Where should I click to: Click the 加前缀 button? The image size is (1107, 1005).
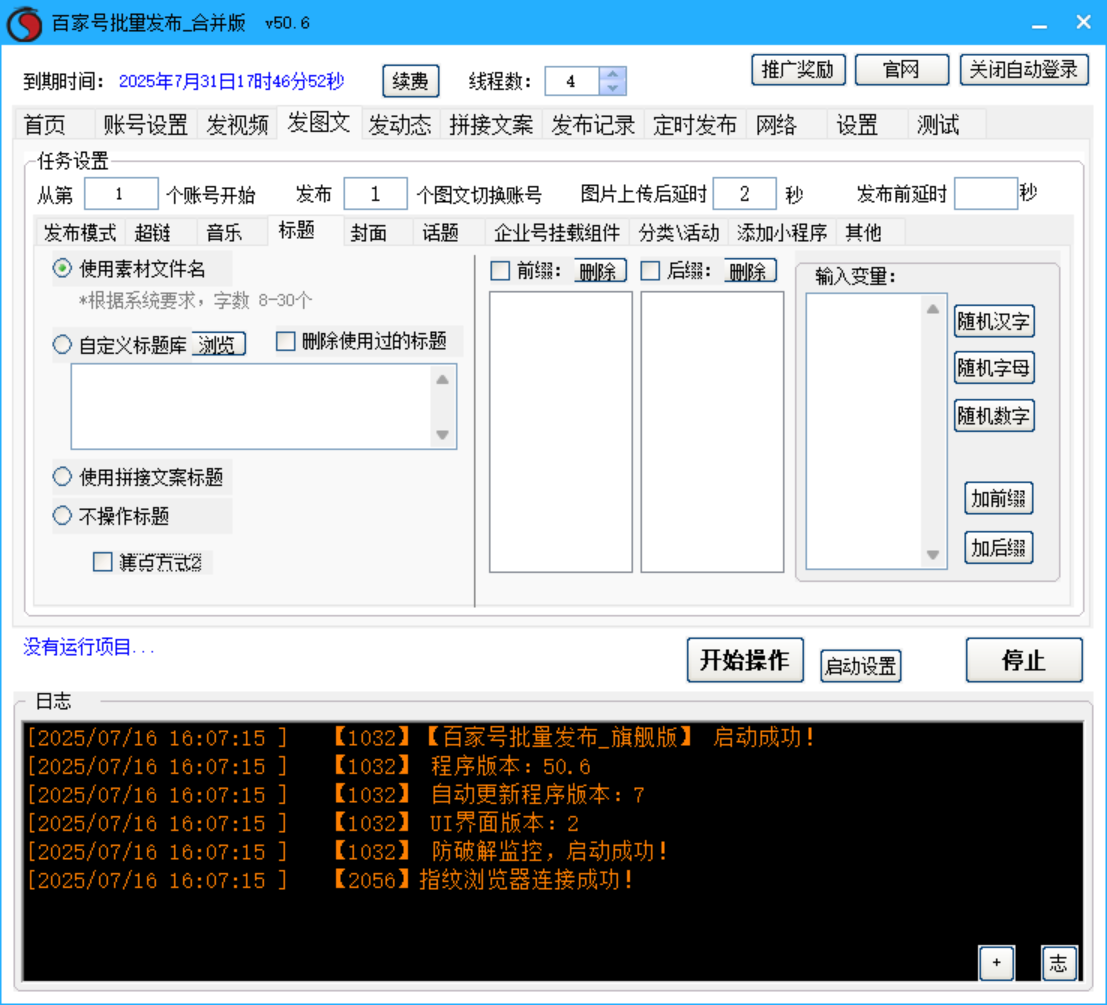click(998, 498)
